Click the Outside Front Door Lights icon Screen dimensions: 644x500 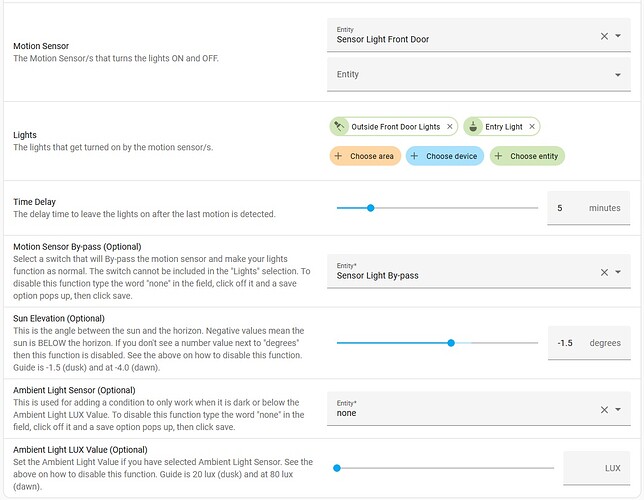tap(340, 127)
